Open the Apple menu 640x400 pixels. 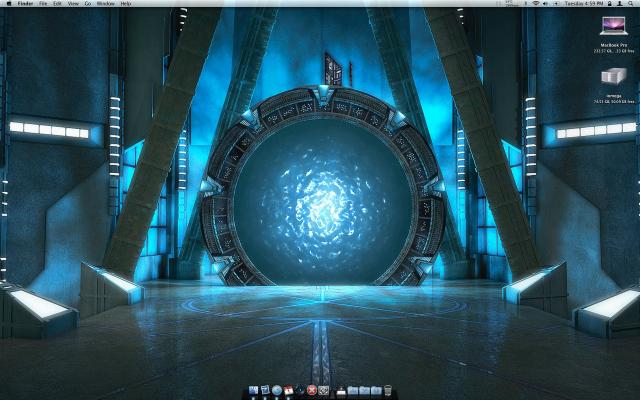click(x=9, y=3)
